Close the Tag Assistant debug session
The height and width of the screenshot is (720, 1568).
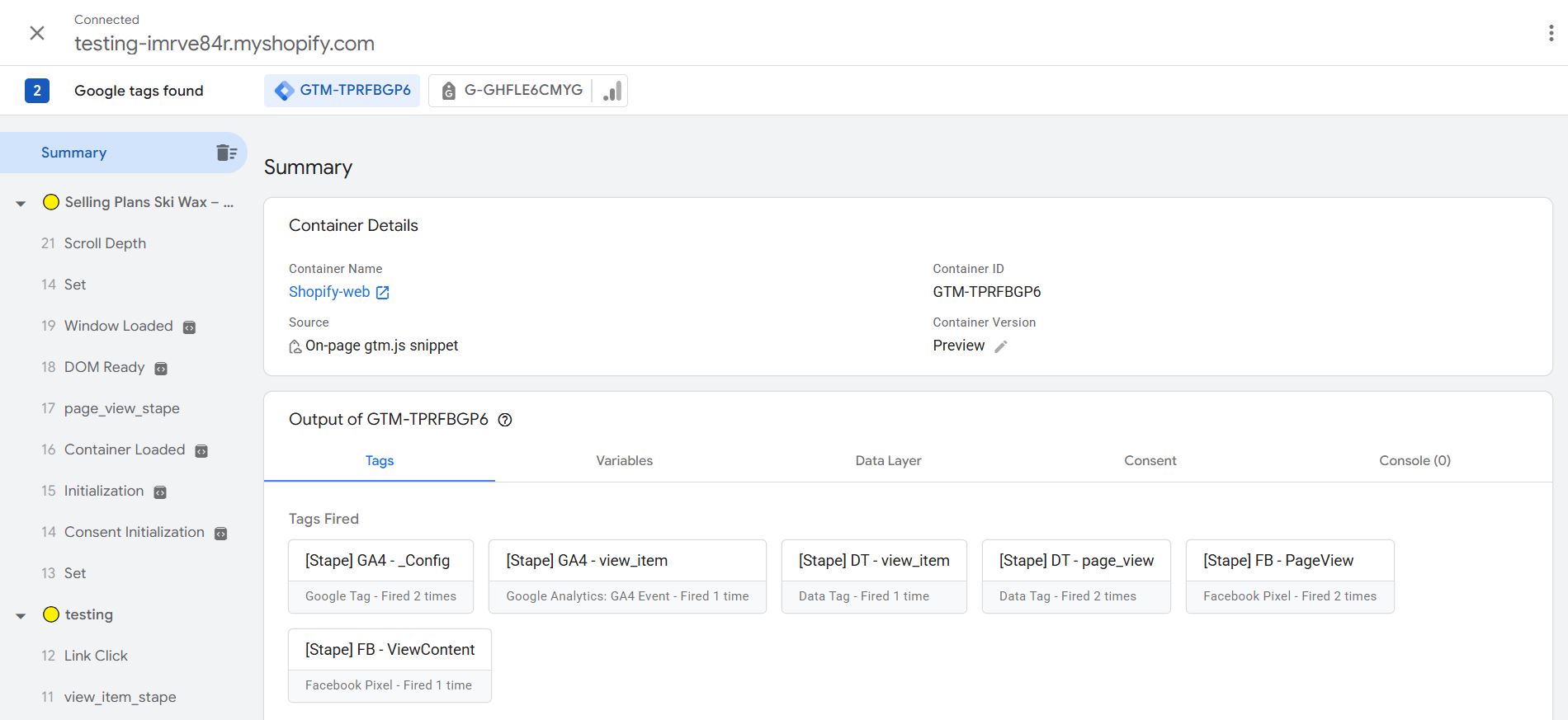37,33
